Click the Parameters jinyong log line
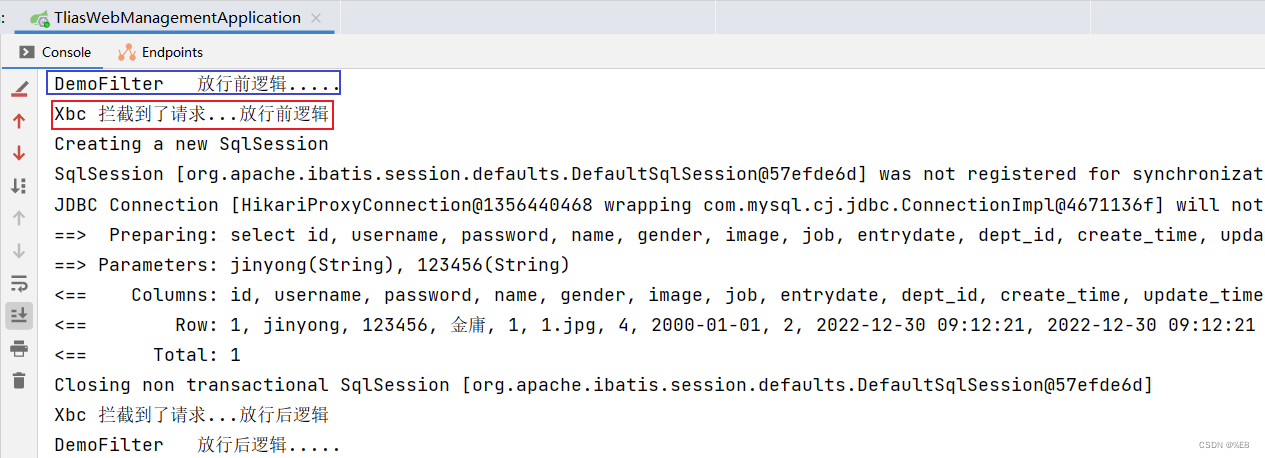 [x=312, y=265]
